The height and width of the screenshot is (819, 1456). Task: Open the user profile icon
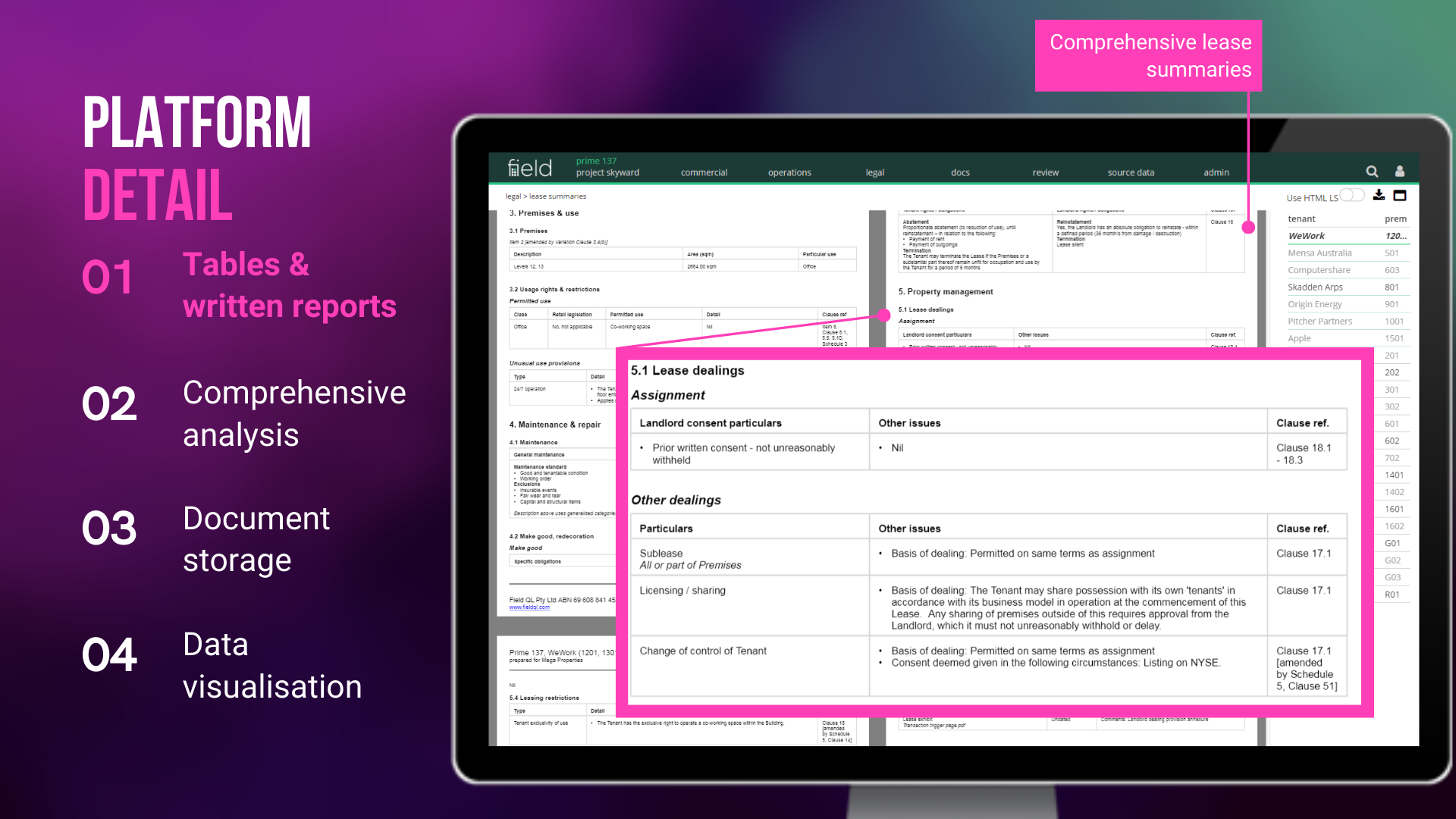point(1400,171)
